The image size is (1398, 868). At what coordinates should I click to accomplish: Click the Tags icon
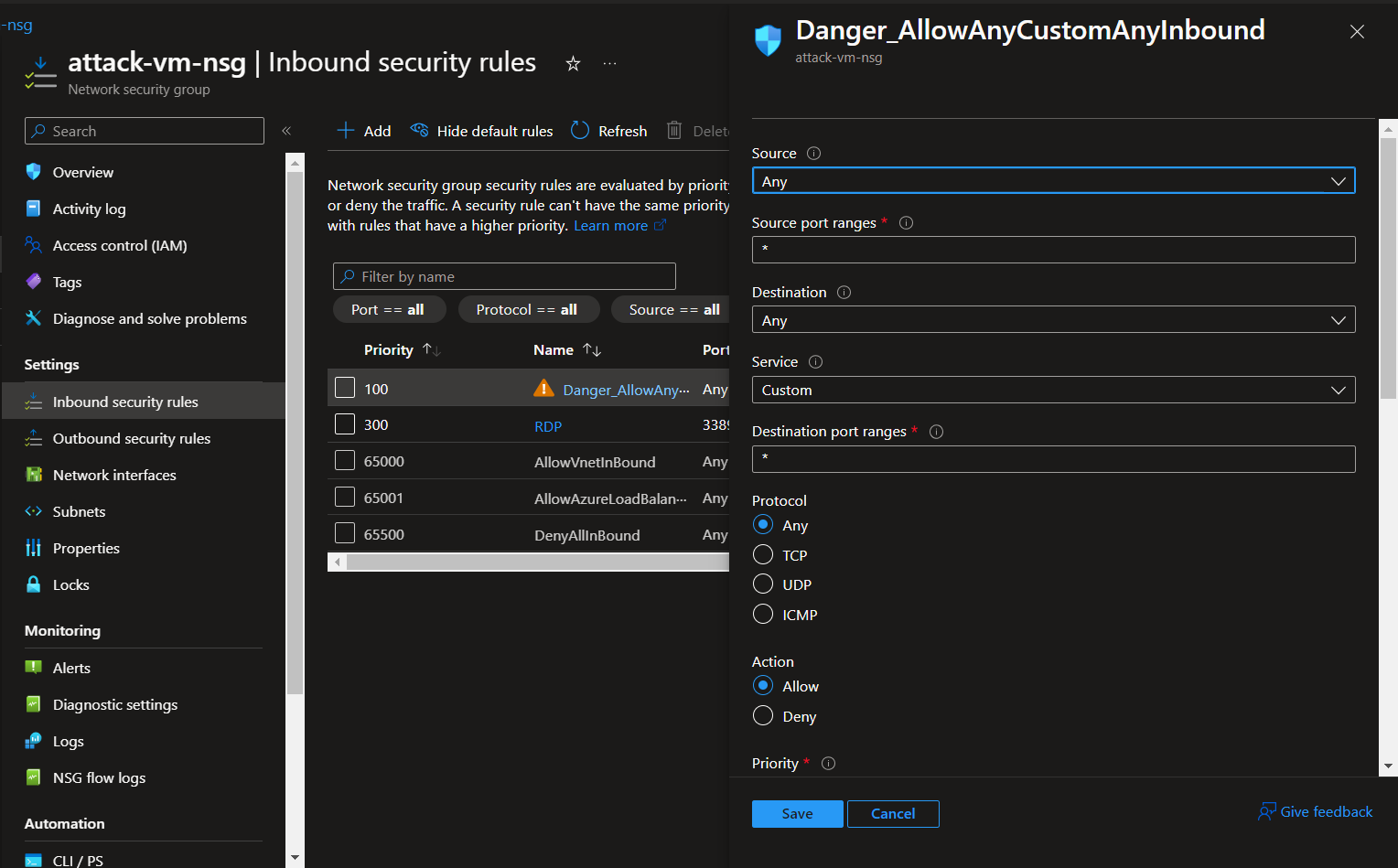click(34, 282)
